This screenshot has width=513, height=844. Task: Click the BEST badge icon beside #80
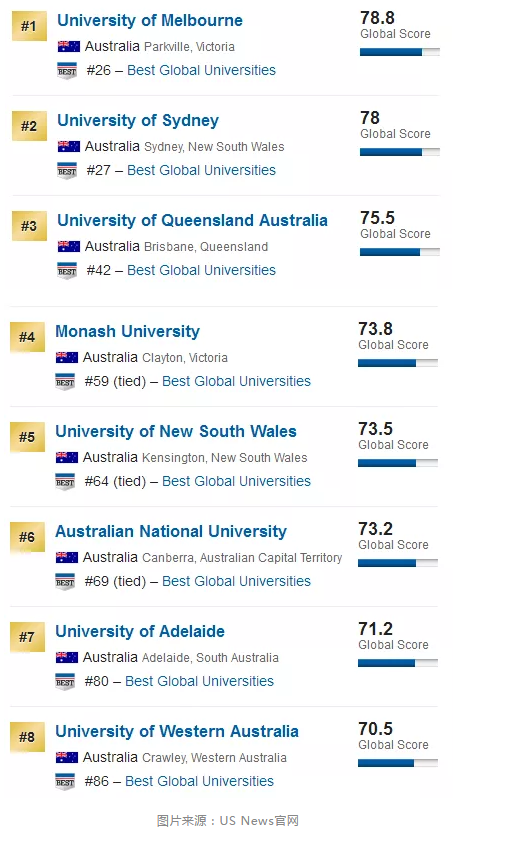(x=65, y=681)
